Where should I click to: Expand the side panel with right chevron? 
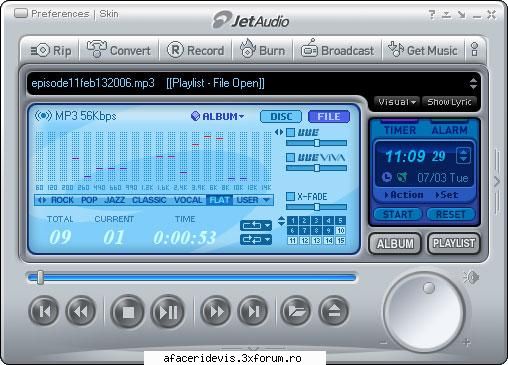tap(497, 182)
